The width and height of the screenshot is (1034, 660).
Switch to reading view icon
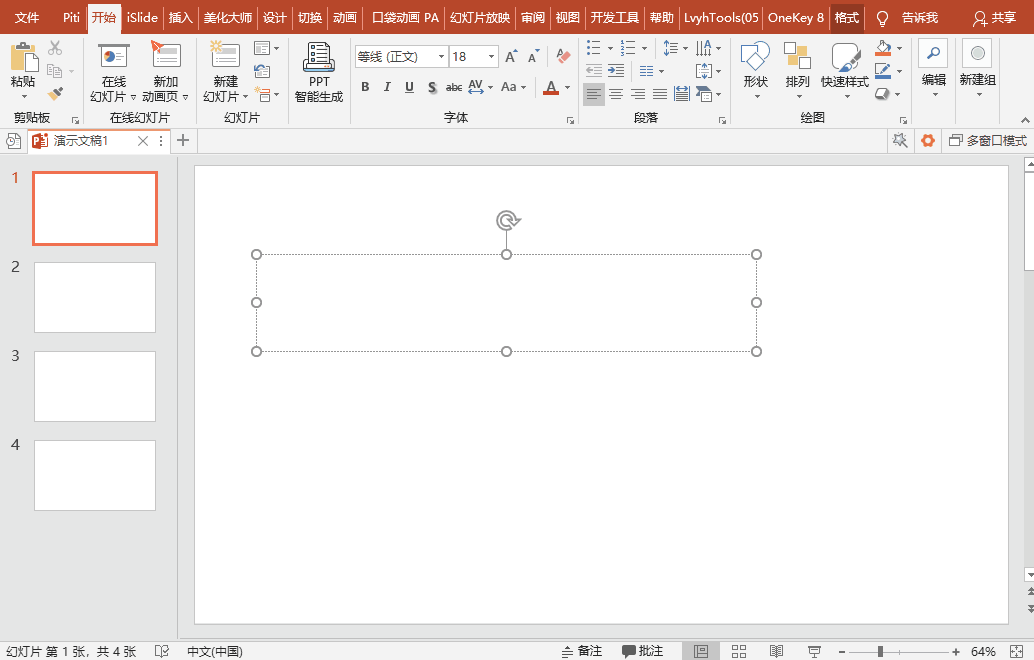coord(776,651)
